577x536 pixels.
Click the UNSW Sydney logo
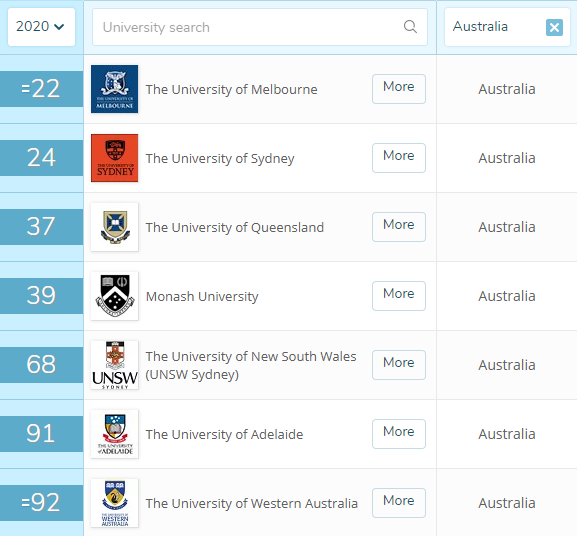[x=114, y=365]
